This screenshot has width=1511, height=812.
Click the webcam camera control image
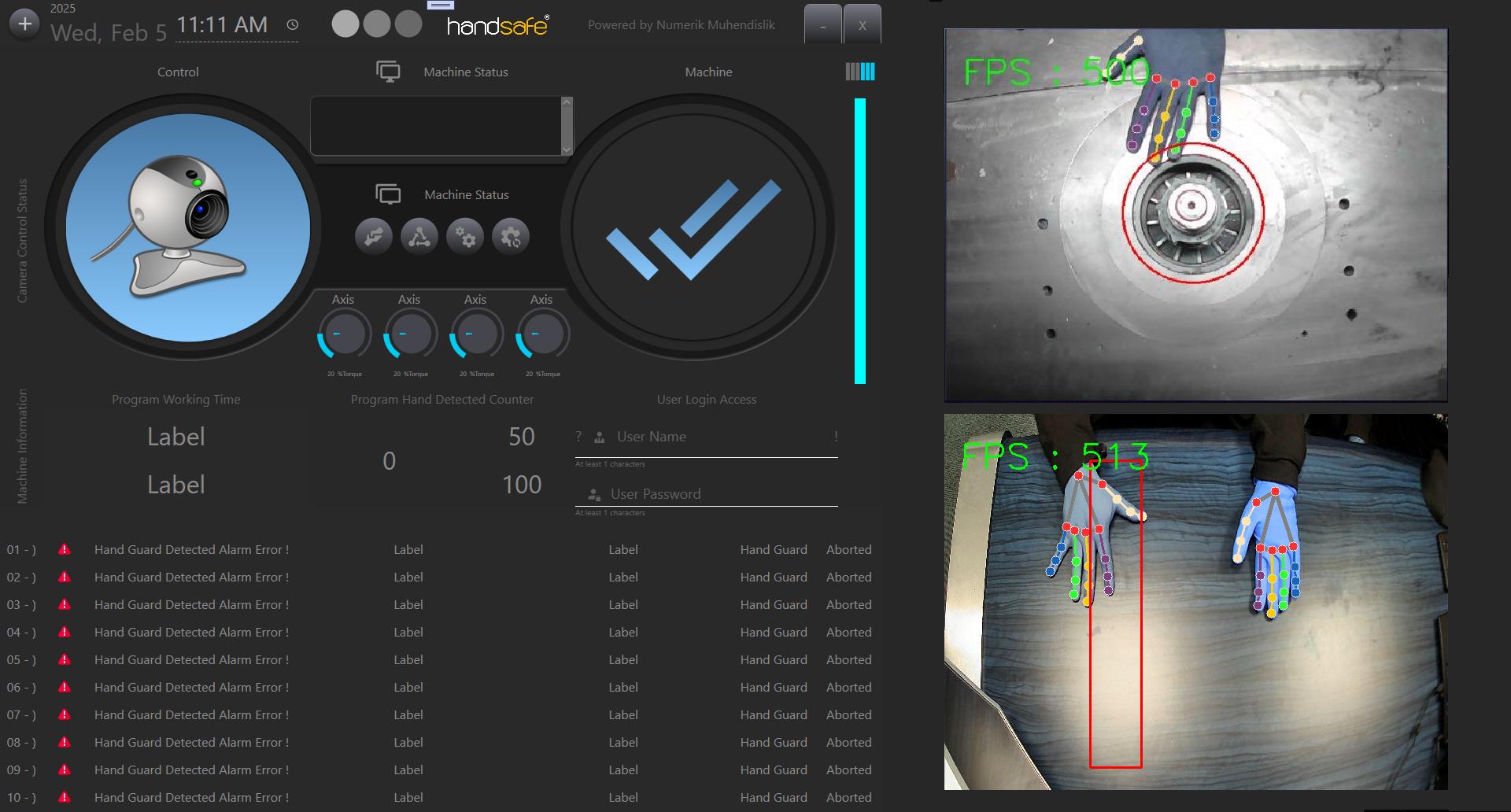click(x=187, y=227)
